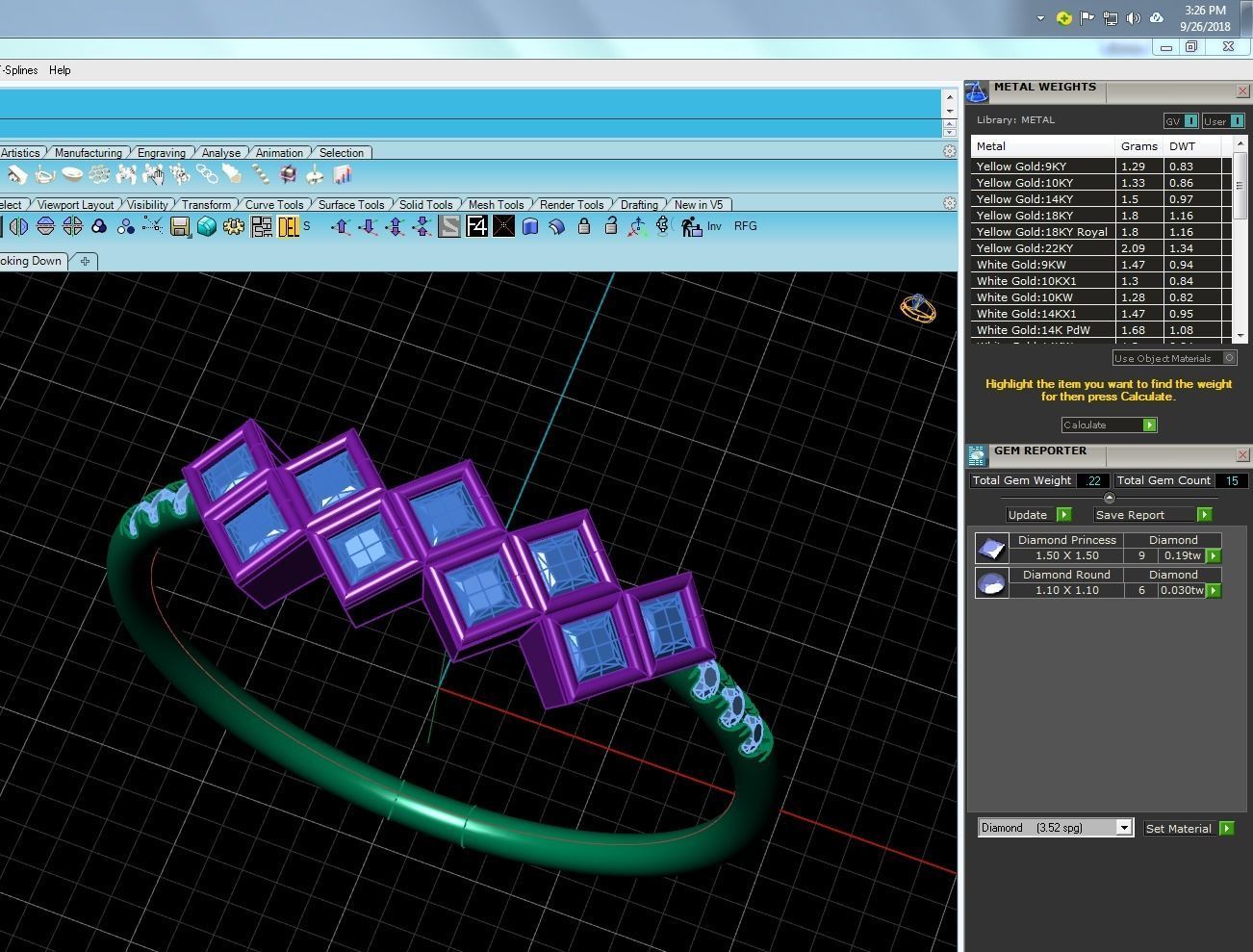This screenshot has width=1253, height=952.
Task: Click the Inv toolbar button
Action: [x=714, y=226]
